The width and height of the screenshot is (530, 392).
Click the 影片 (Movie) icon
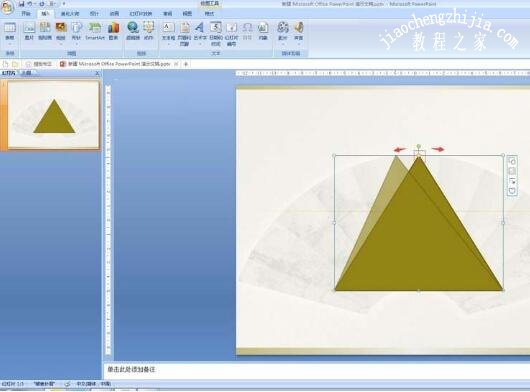(283, 28)
